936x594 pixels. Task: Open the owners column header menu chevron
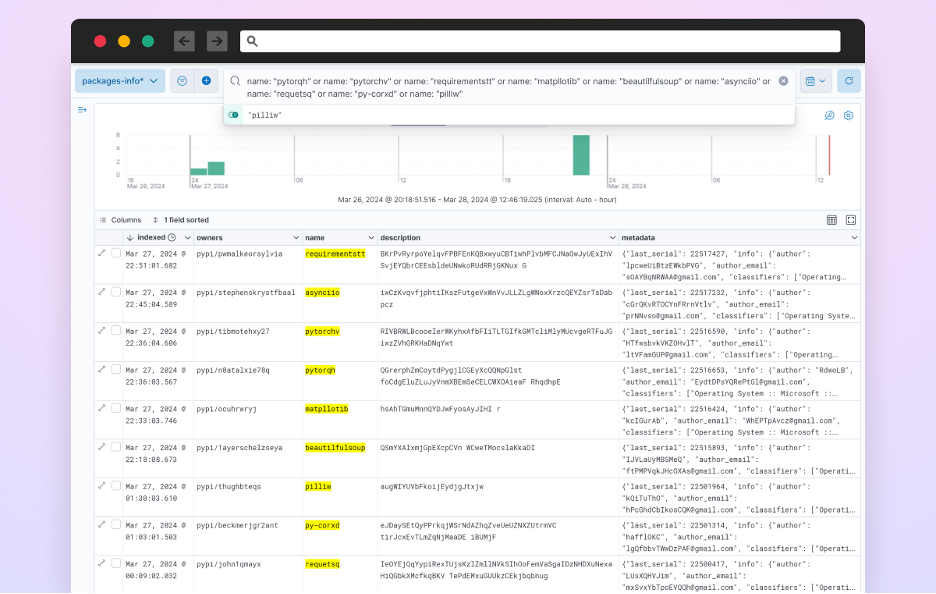pos(295,238)
